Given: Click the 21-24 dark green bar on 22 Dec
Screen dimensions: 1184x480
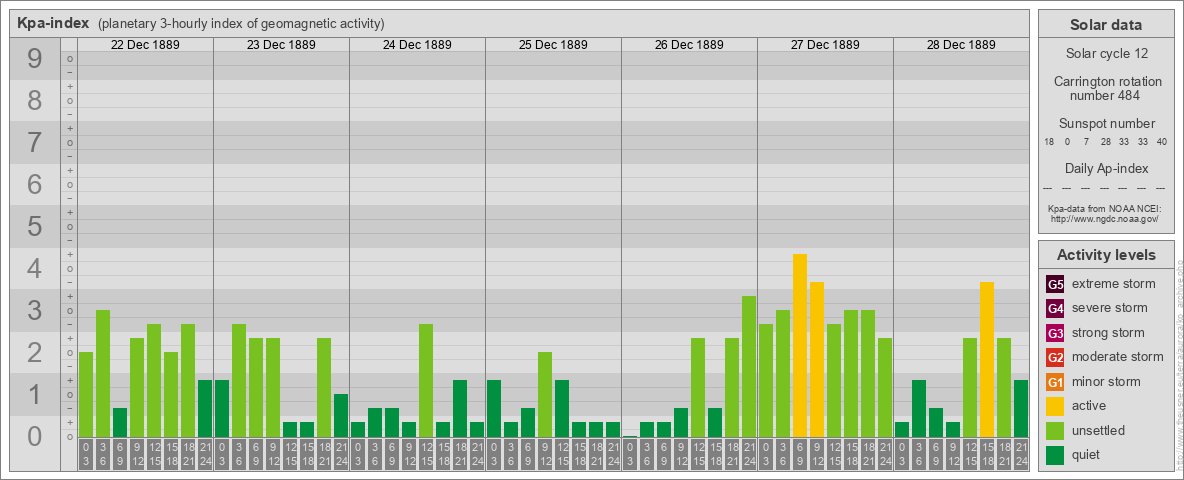Looking at the screenshot, I should (205, 408).
